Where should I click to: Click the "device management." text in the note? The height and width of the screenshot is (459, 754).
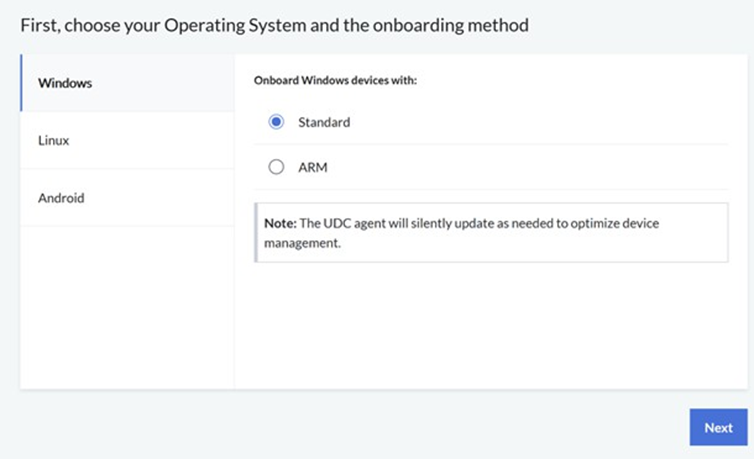click(303, 242)
